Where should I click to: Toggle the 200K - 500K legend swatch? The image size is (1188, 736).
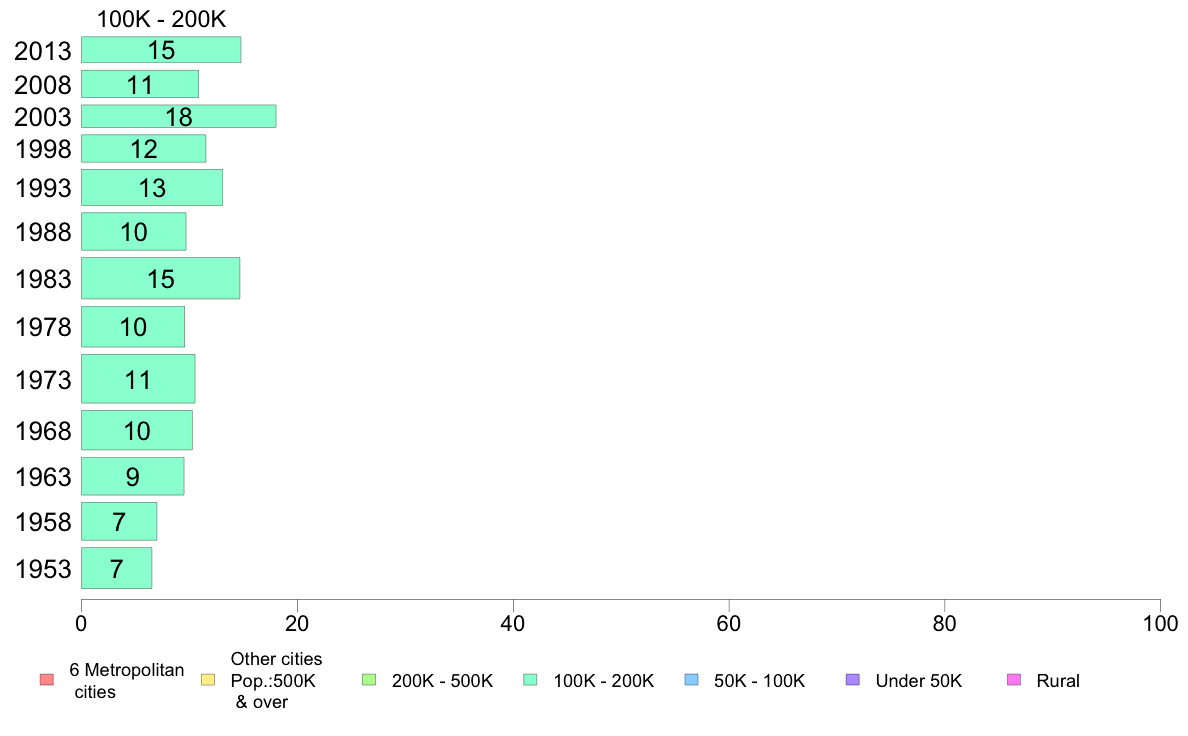(x=370, y=680)
